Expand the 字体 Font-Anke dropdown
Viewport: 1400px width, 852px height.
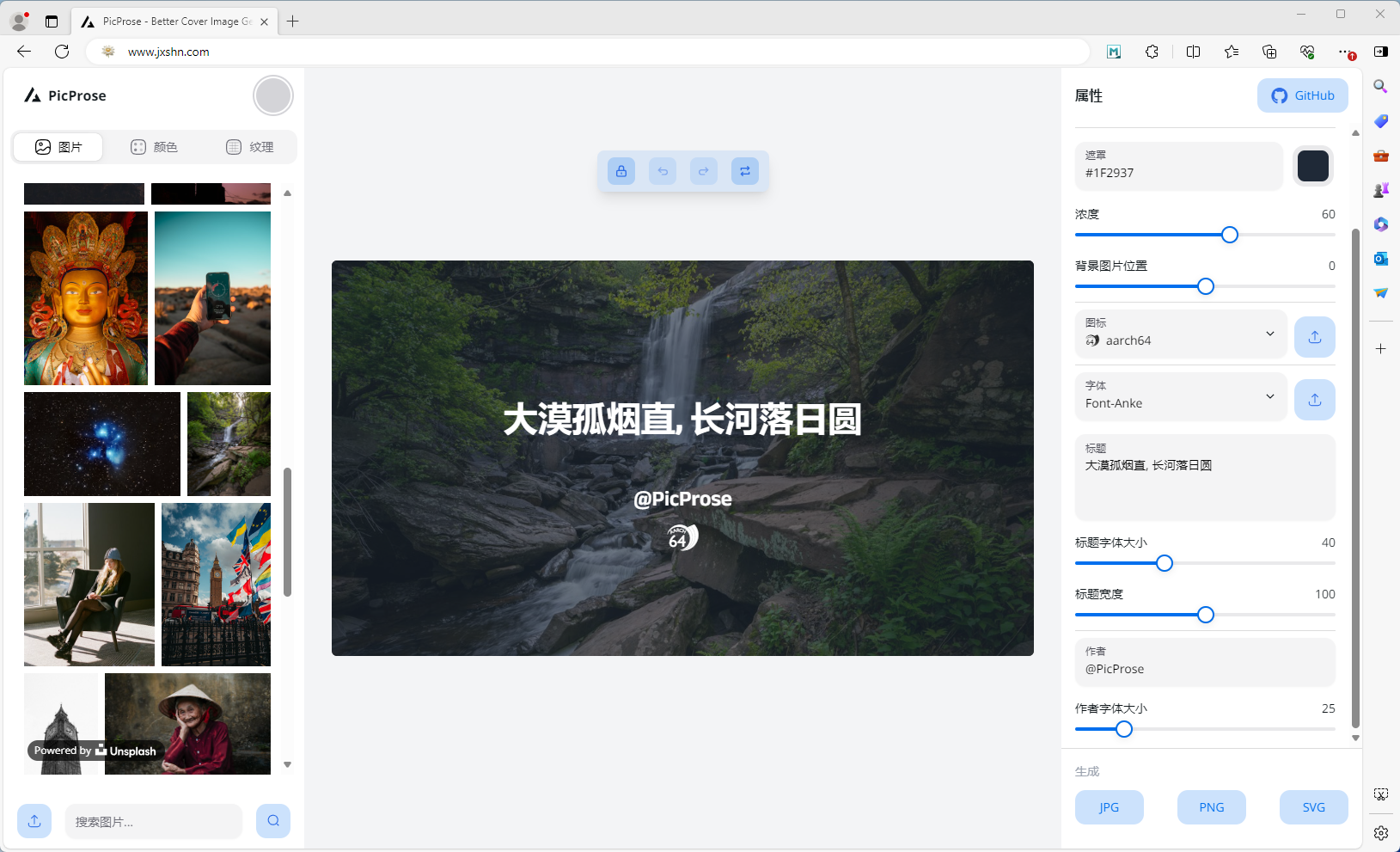tap(1269, 396)
